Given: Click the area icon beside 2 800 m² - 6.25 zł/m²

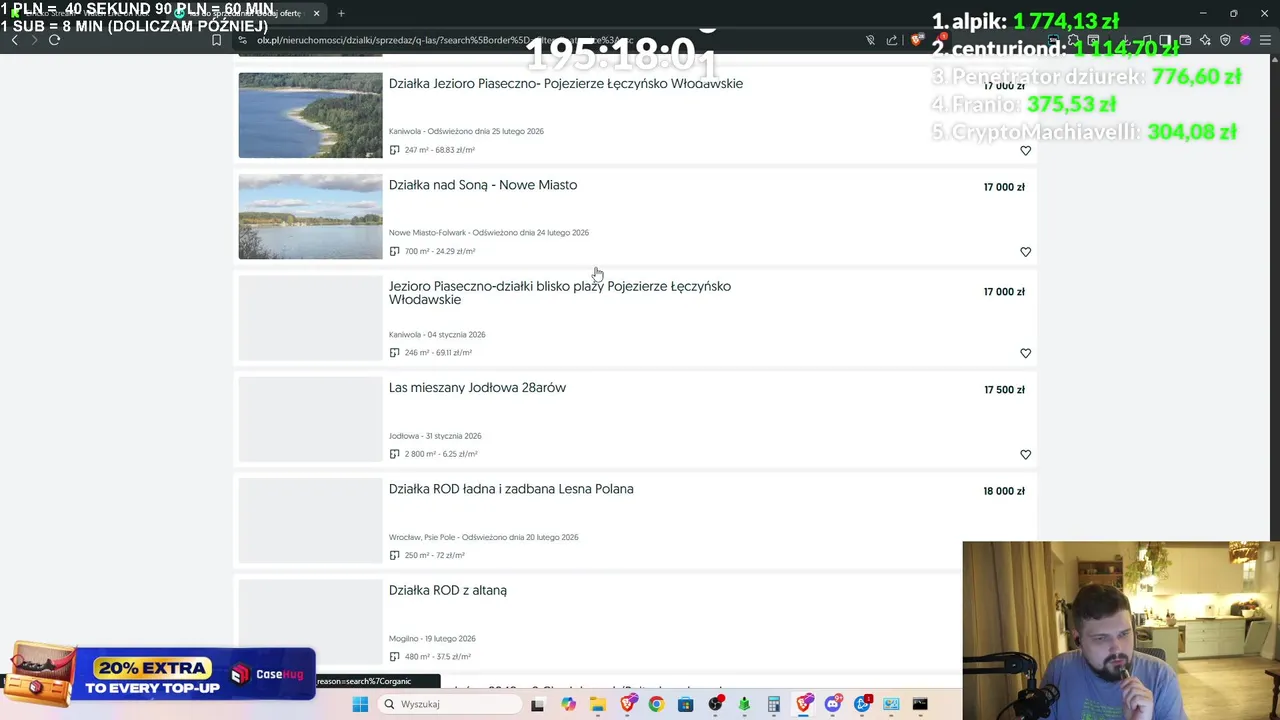Looking at the screenshot, I should (394, 454).
